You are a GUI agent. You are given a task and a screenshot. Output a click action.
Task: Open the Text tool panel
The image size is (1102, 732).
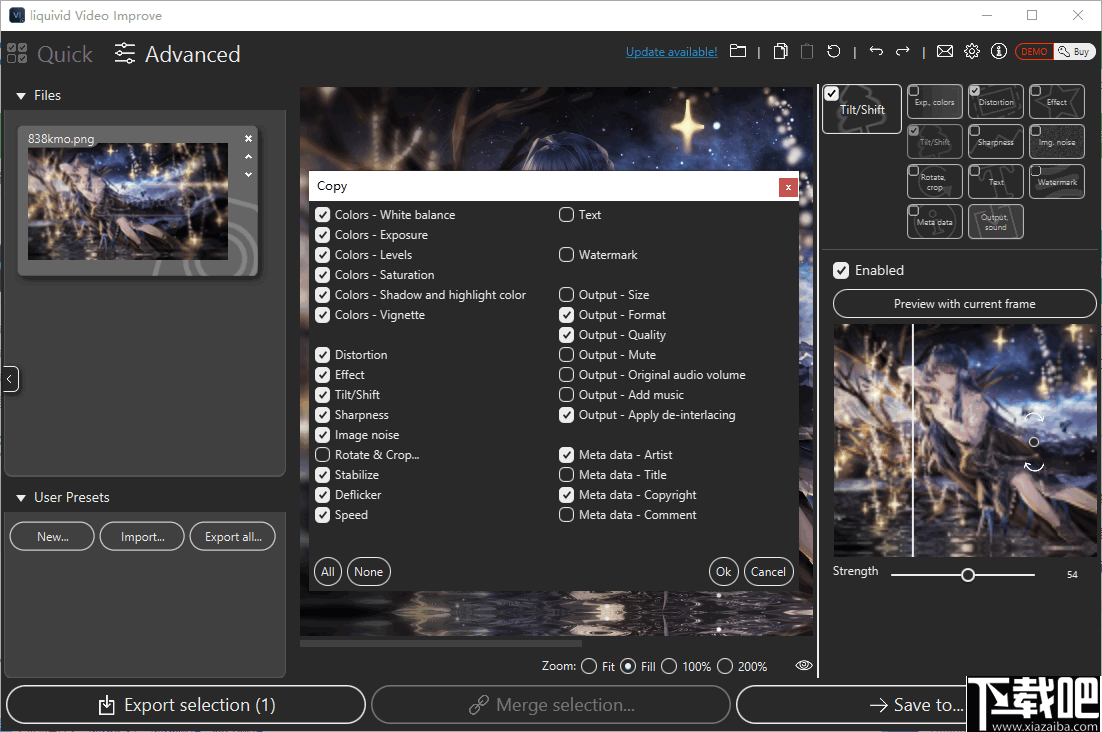(995, 181)
